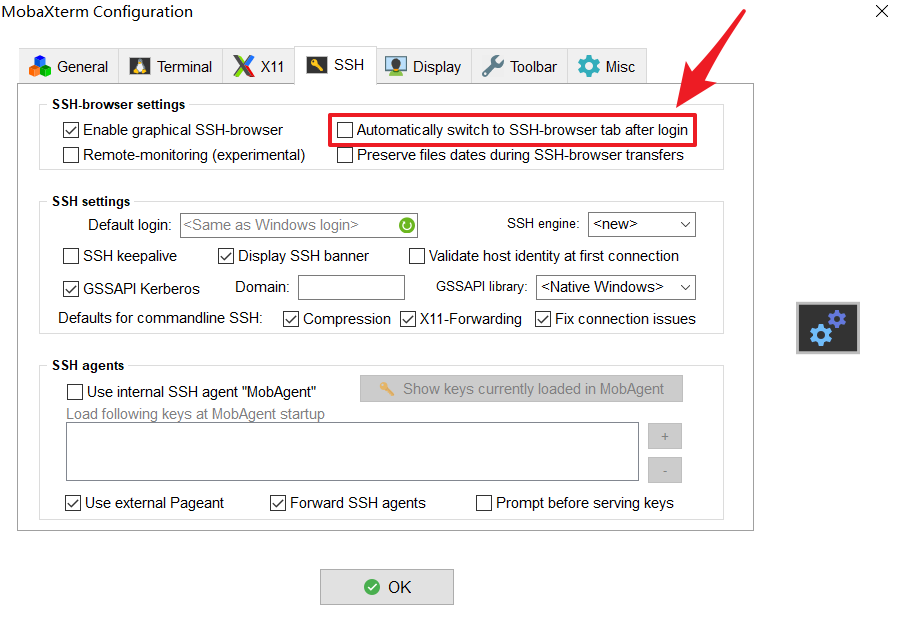Check Validate host identity at first connection
The image size is (899, 618).
click(x=417, y=256)
